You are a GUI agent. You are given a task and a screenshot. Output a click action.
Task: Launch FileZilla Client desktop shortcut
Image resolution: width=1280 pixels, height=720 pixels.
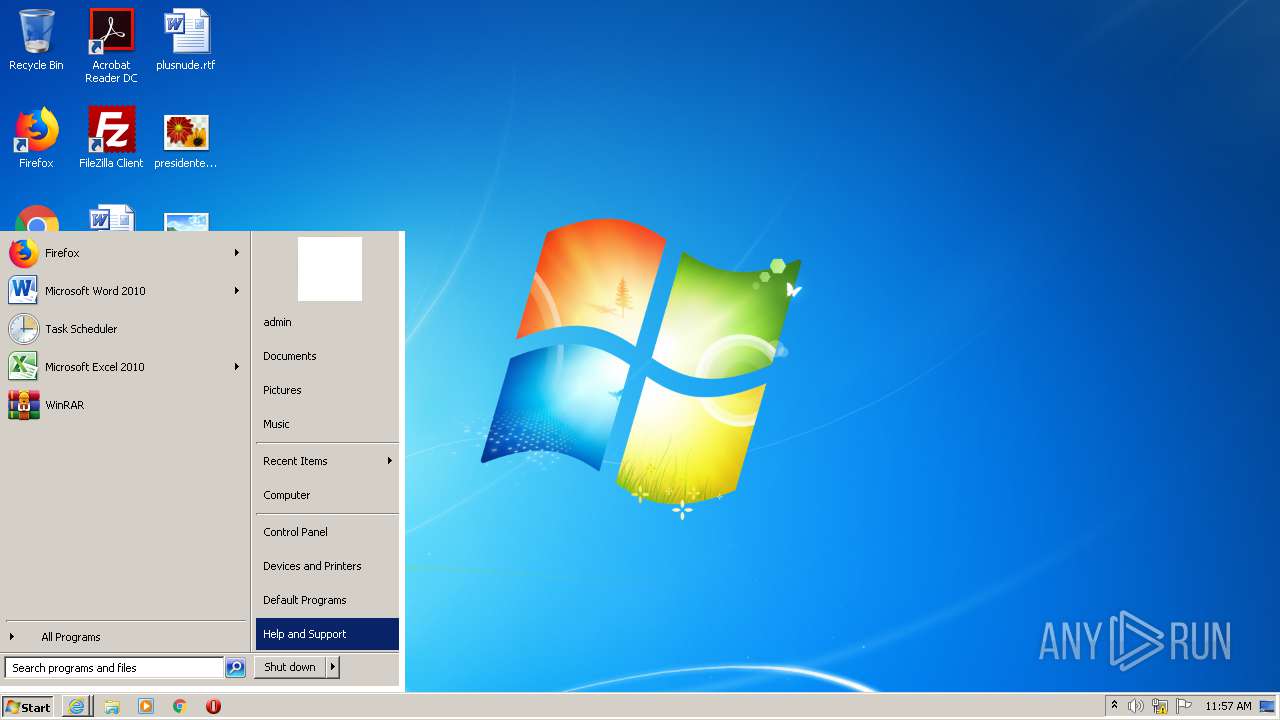(x=111, y=138)
